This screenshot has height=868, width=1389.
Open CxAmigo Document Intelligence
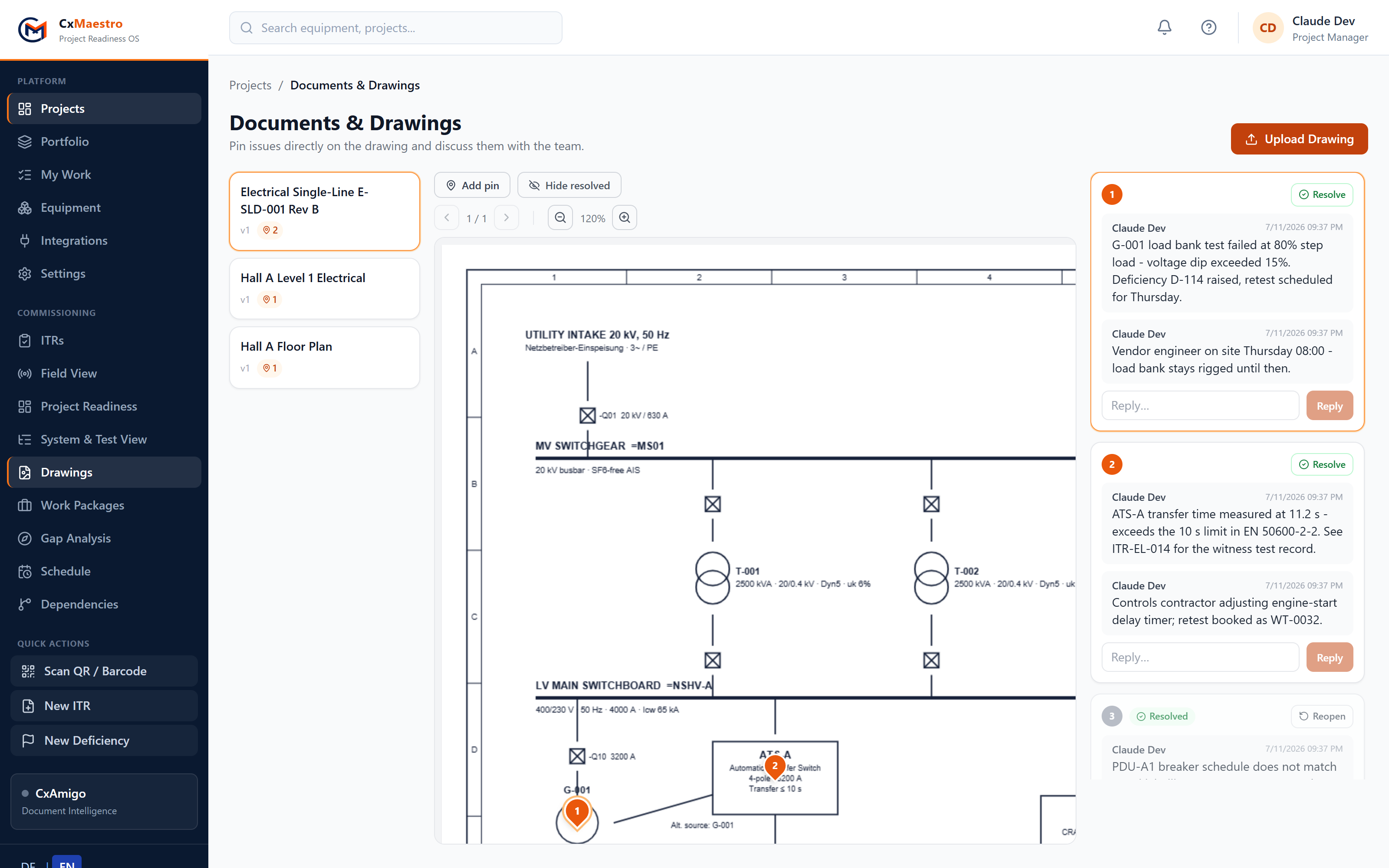tap(104, 802)
